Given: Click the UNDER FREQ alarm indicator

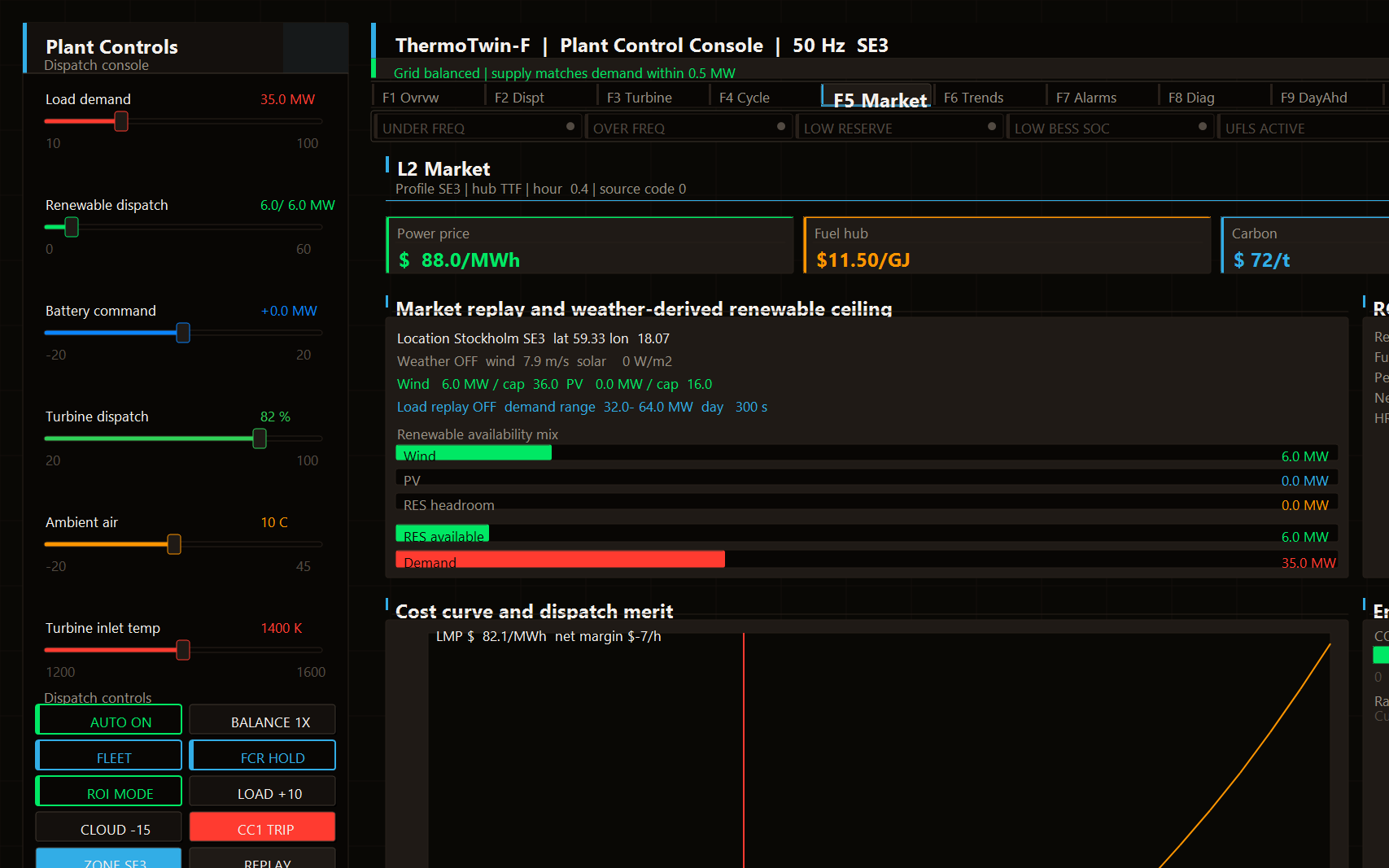Looking at the screenshot, I should point(478,127).
